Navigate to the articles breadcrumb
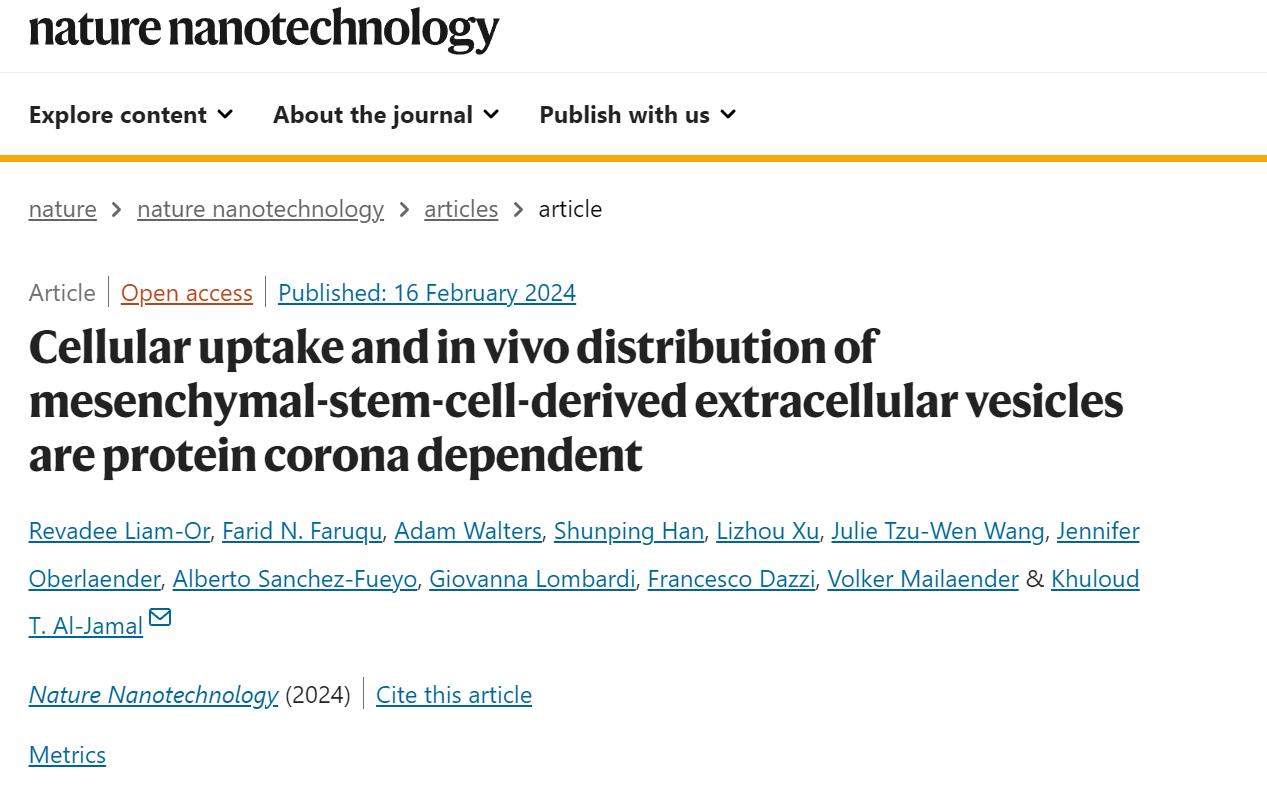 (x=461, y=209)
